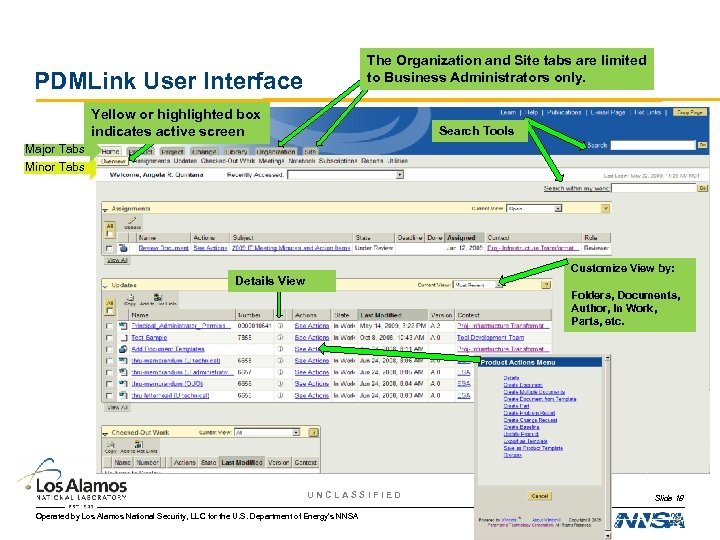Click the Copy icon in Updates toolbar

(130, 298)
